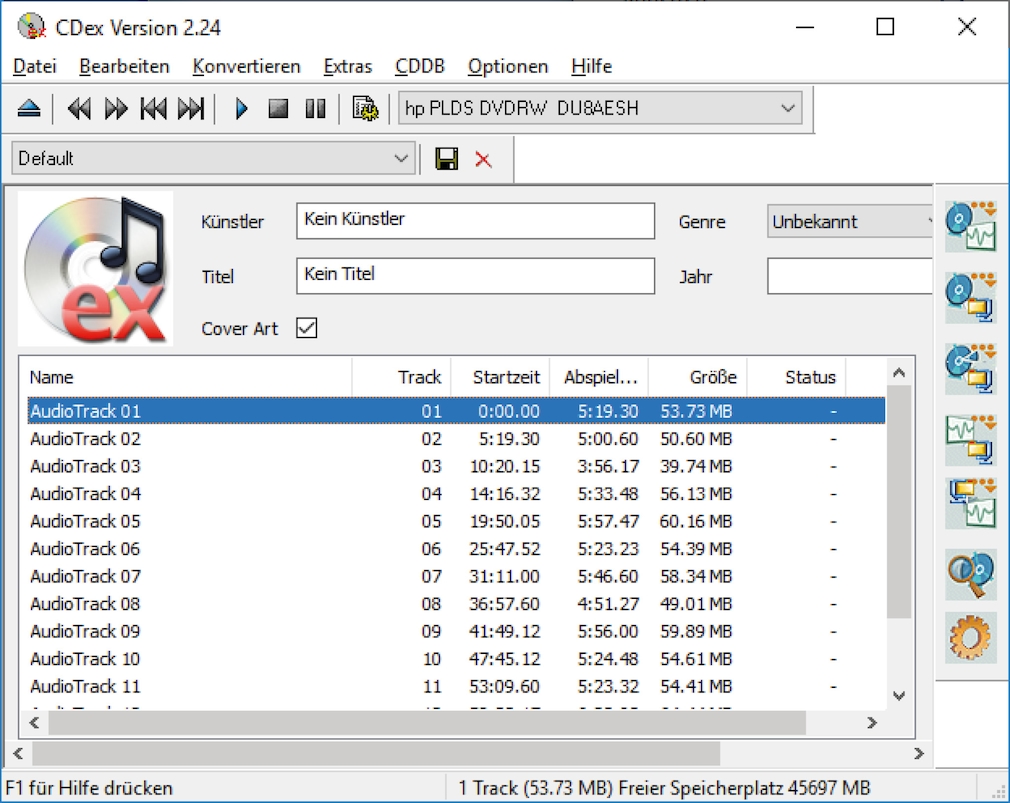Screen dimensions: 1010x803
Task: Click the pause playback icon
Action: coord(315,109)
